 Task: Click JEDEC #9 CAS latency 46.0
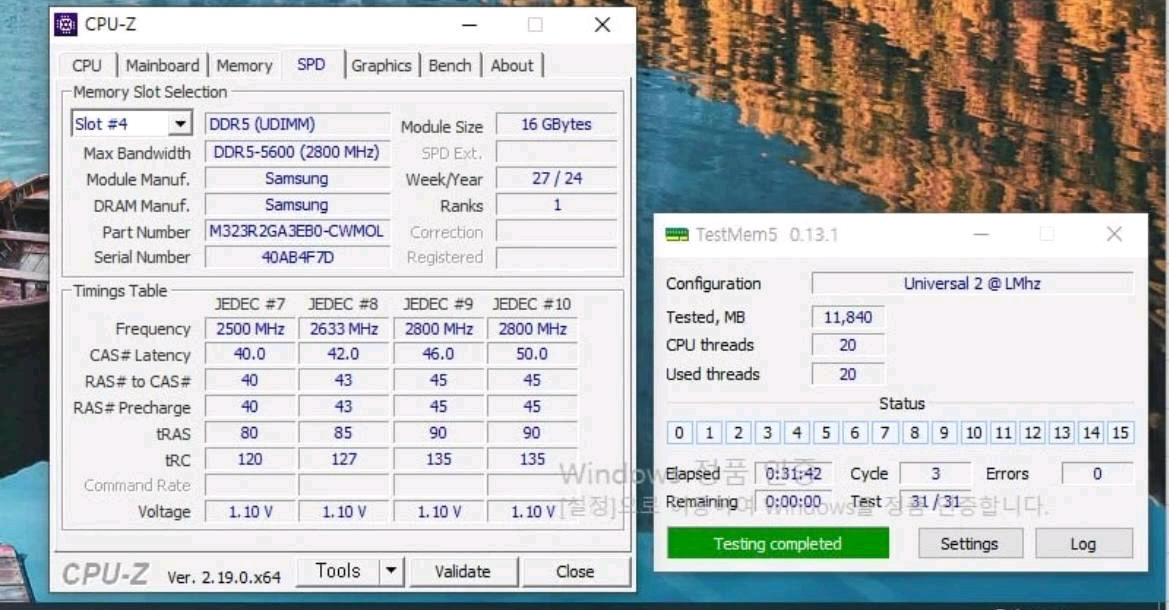[x=438, y=354]
